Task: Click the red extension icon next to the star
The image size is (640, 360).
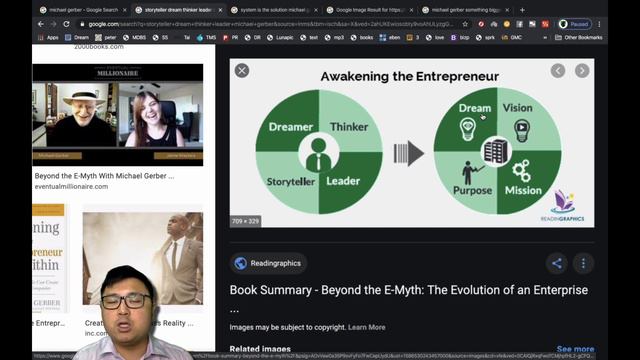Action: 481,24
